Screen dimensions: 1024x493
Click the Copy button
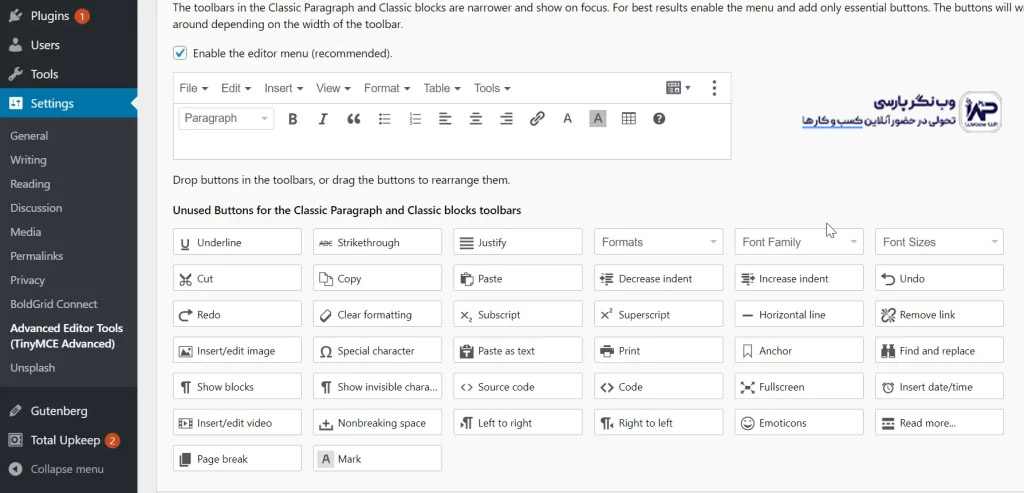pos(377,279)
